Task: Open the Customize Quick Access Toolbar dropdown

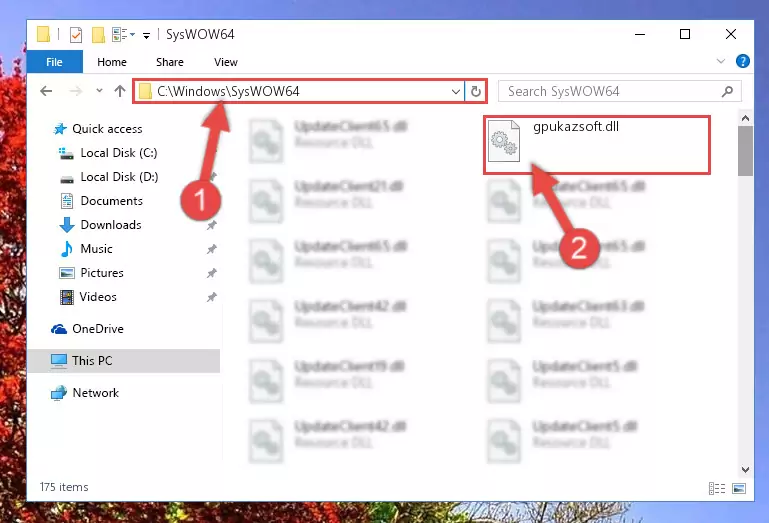Action: (x=146, y=35)
